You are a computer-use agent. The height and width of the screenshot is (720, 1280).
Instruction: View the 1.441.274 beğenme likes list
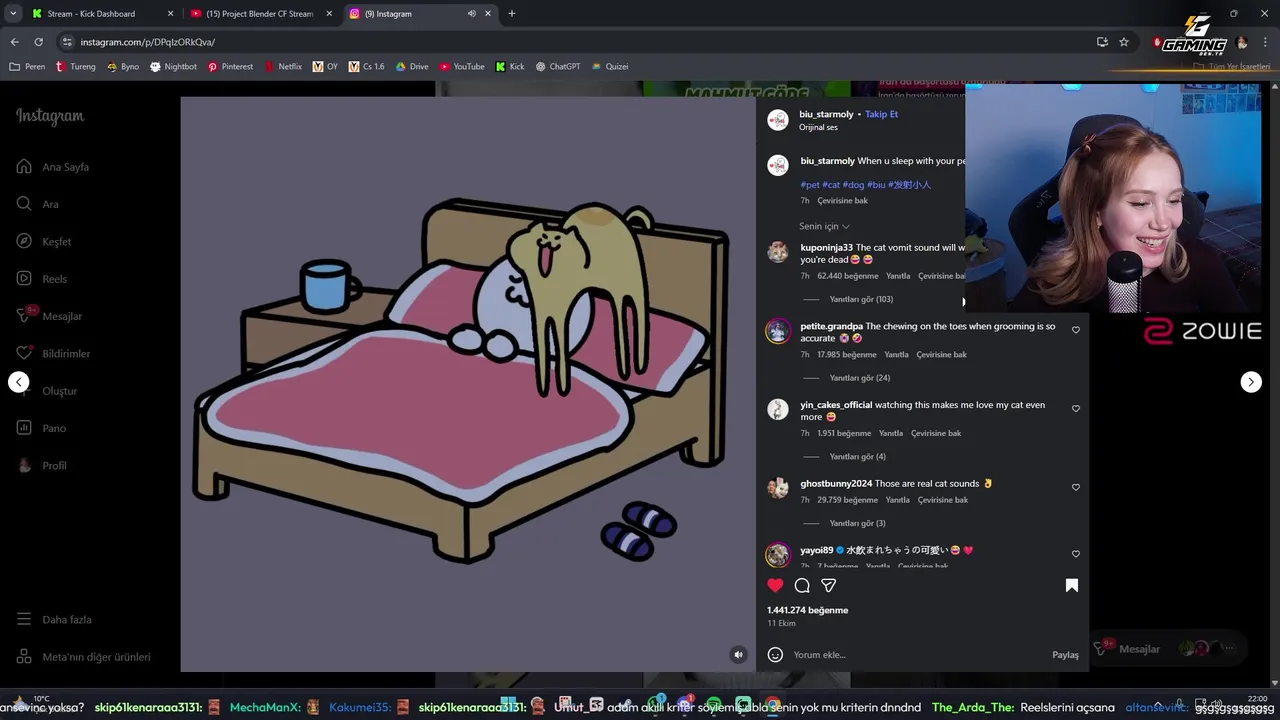[x=807, y=610]
